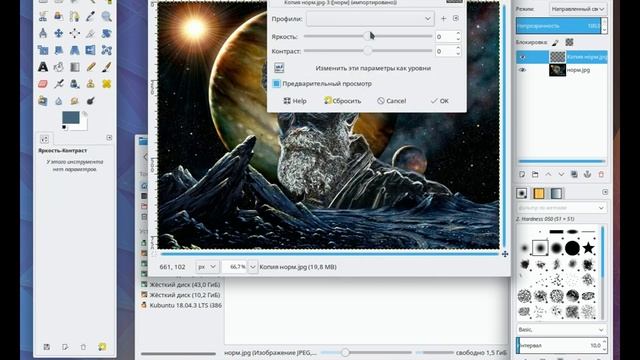Open the Режим layer mode dropdown
The image size is (640, 360).
[x=578, y=9]
